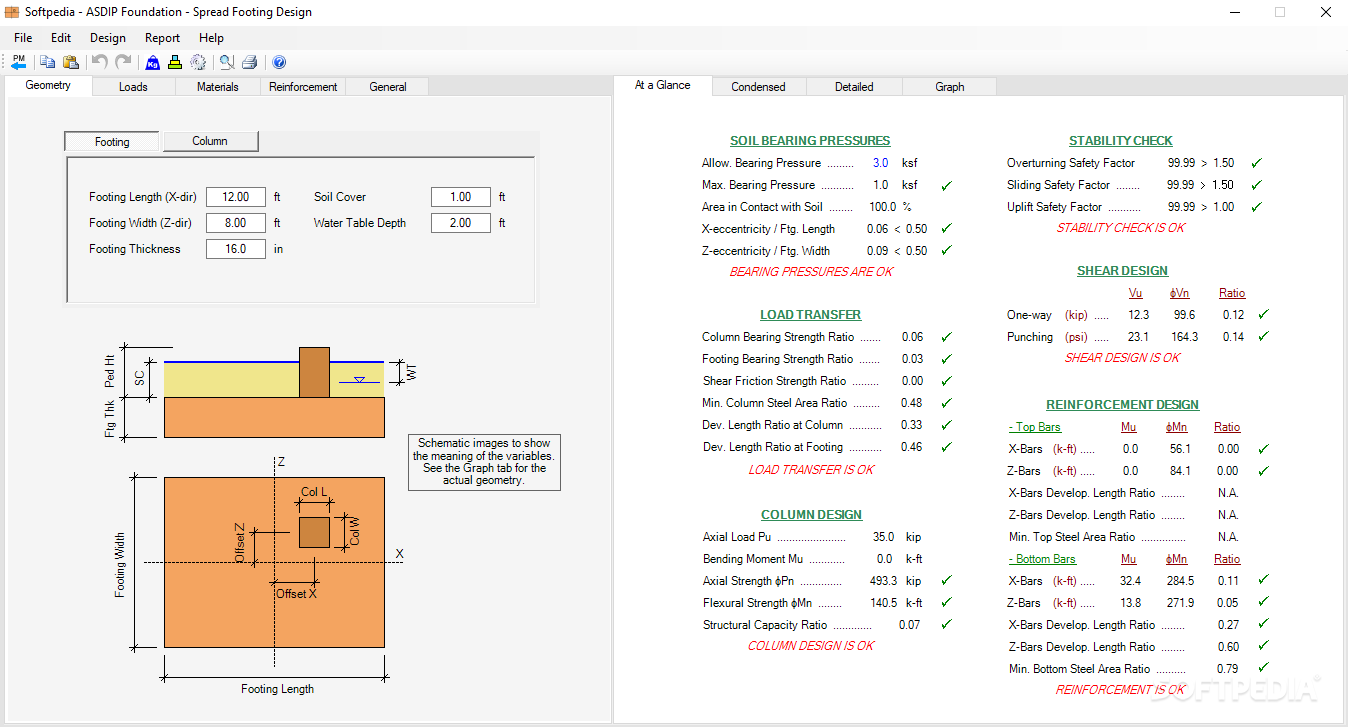Select the Column sub-tab button

210,141
